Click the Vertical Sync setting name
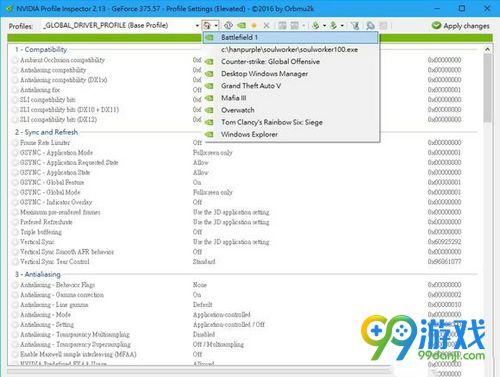Screen dimensions: 500x377 coord(37,242)
